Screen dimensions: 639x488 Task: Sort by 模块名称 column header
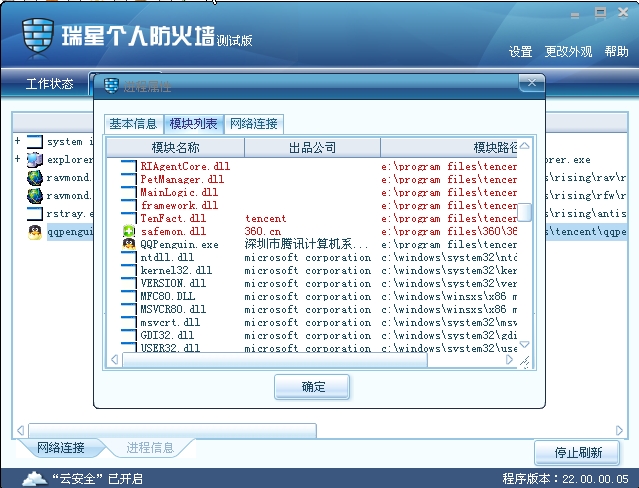click(x=175, y=148)
